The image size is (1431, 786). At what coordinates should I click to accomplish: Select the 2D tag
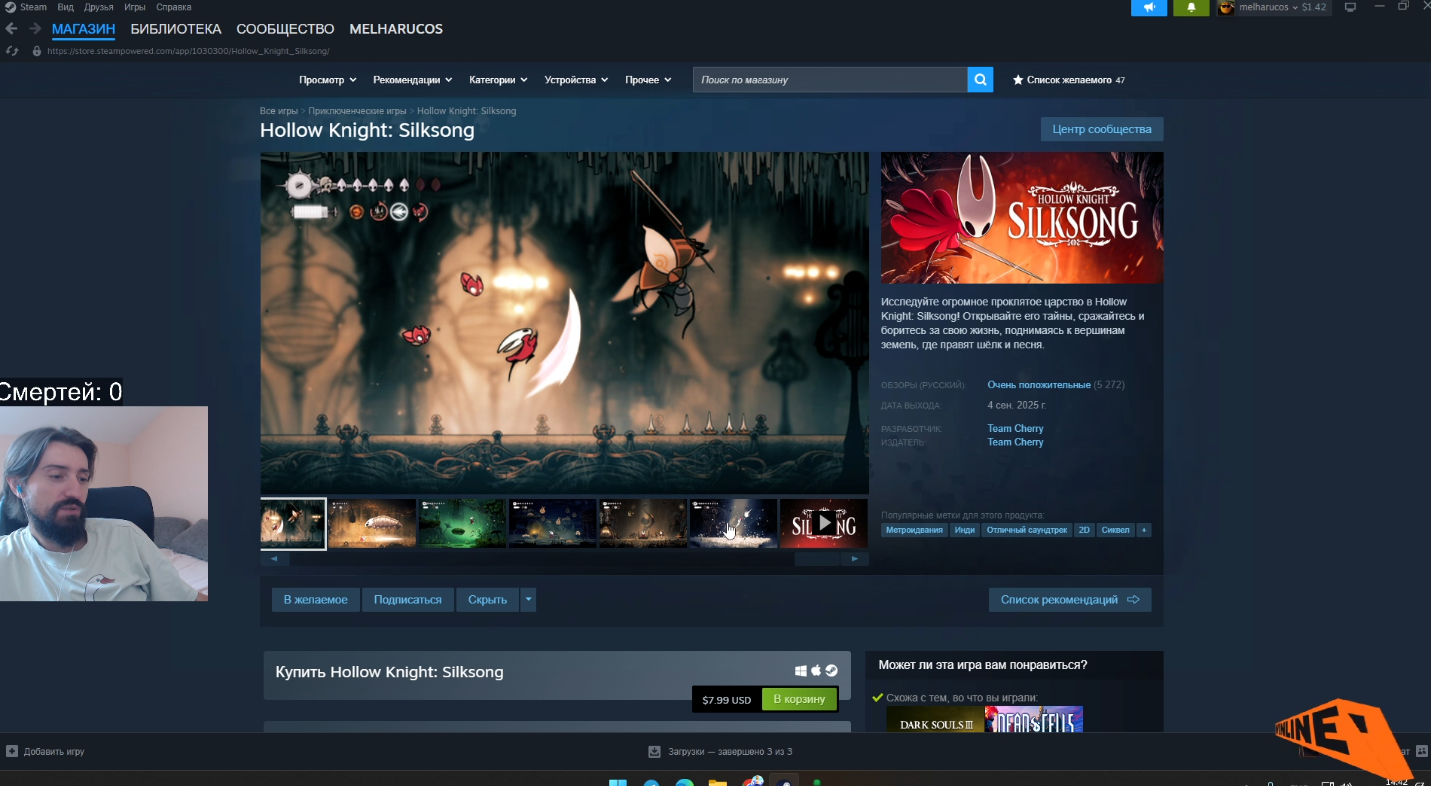click(x=1084, y=530)
